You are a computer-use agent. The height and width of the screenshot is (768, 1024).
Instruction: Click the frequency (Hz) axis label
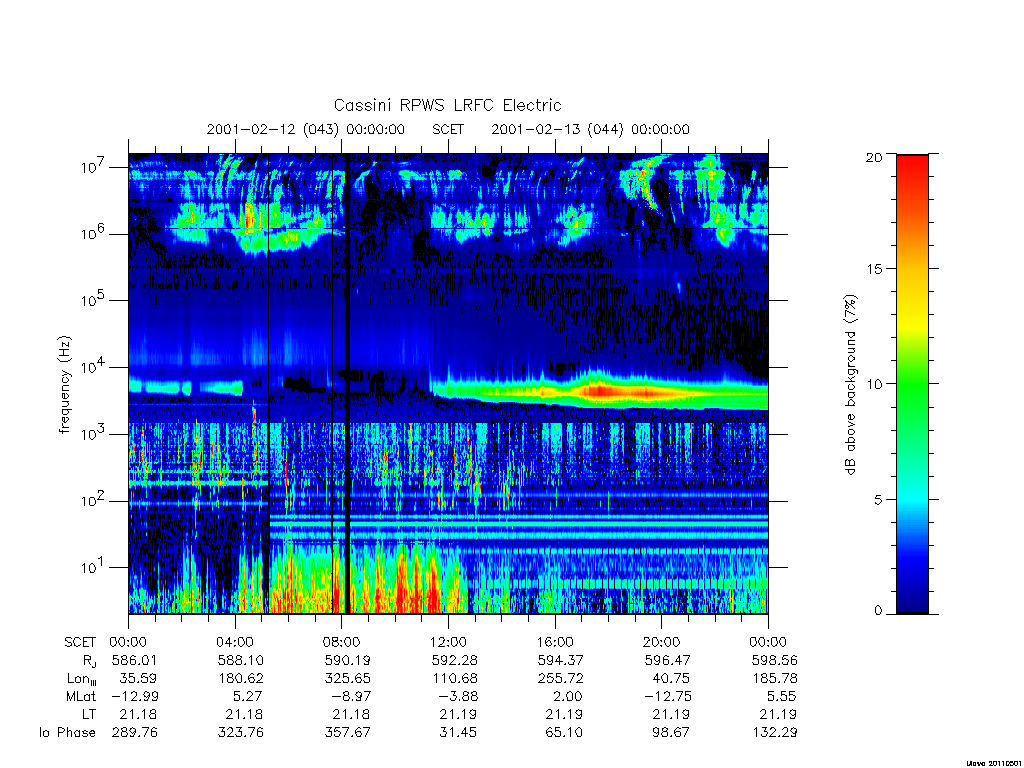click(64, 385)
